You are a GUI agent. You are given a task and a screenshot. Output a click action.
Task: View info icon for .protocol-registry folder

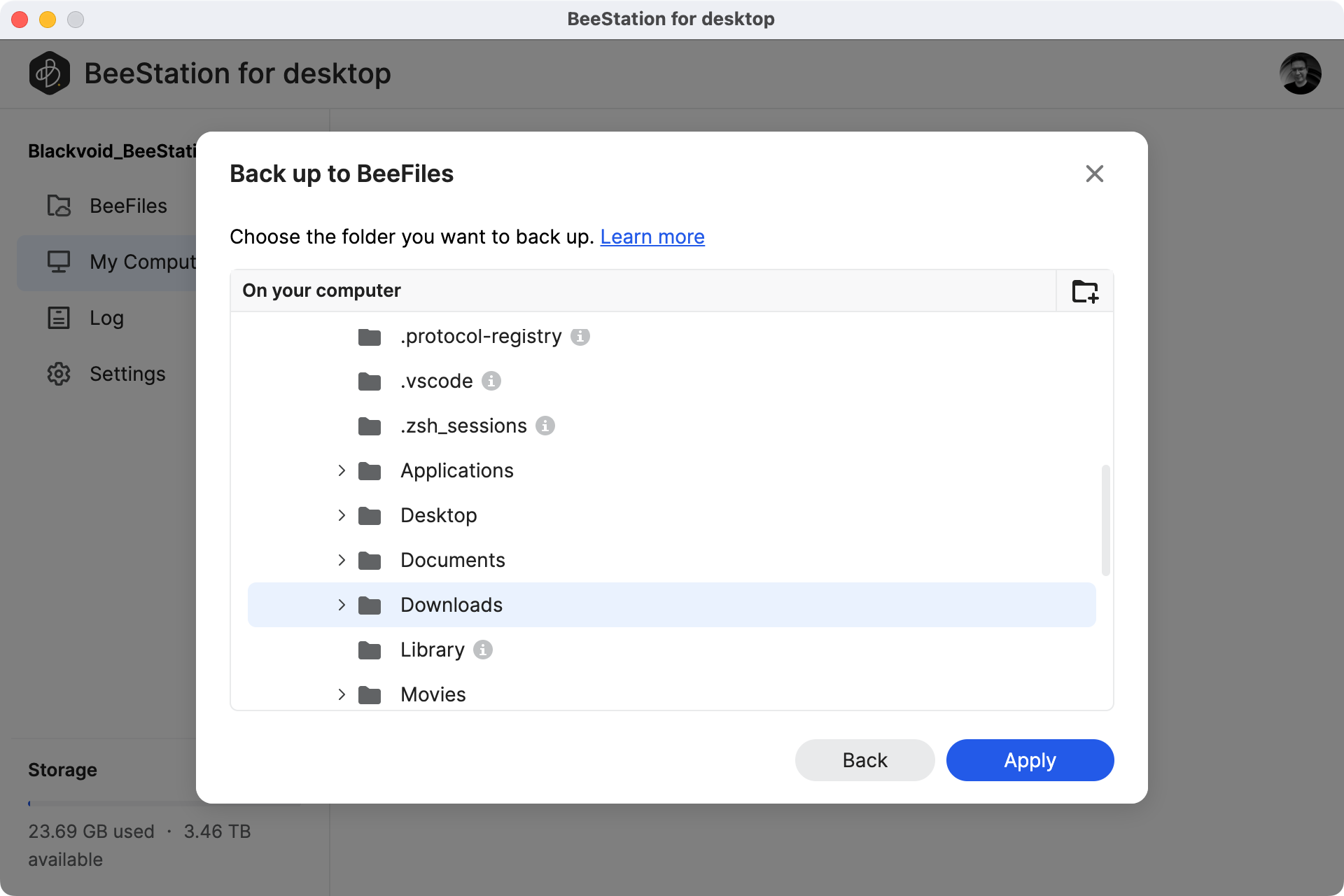[580, 337]
